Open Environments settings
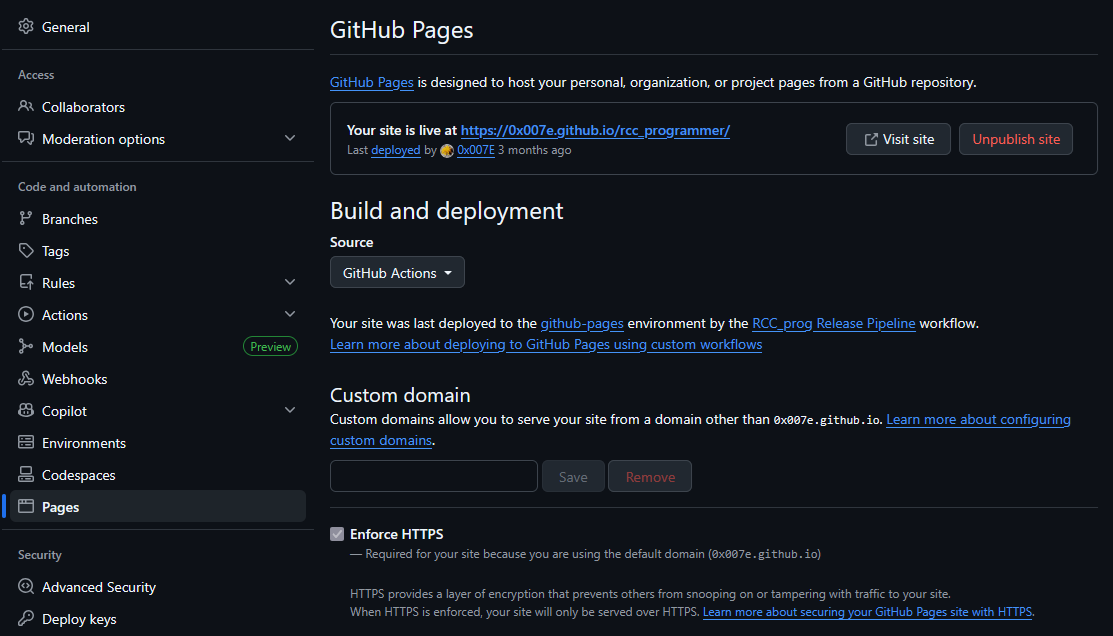Viewport: 1113px width, 636px height. pyautogui.click(x=158, y=443)
